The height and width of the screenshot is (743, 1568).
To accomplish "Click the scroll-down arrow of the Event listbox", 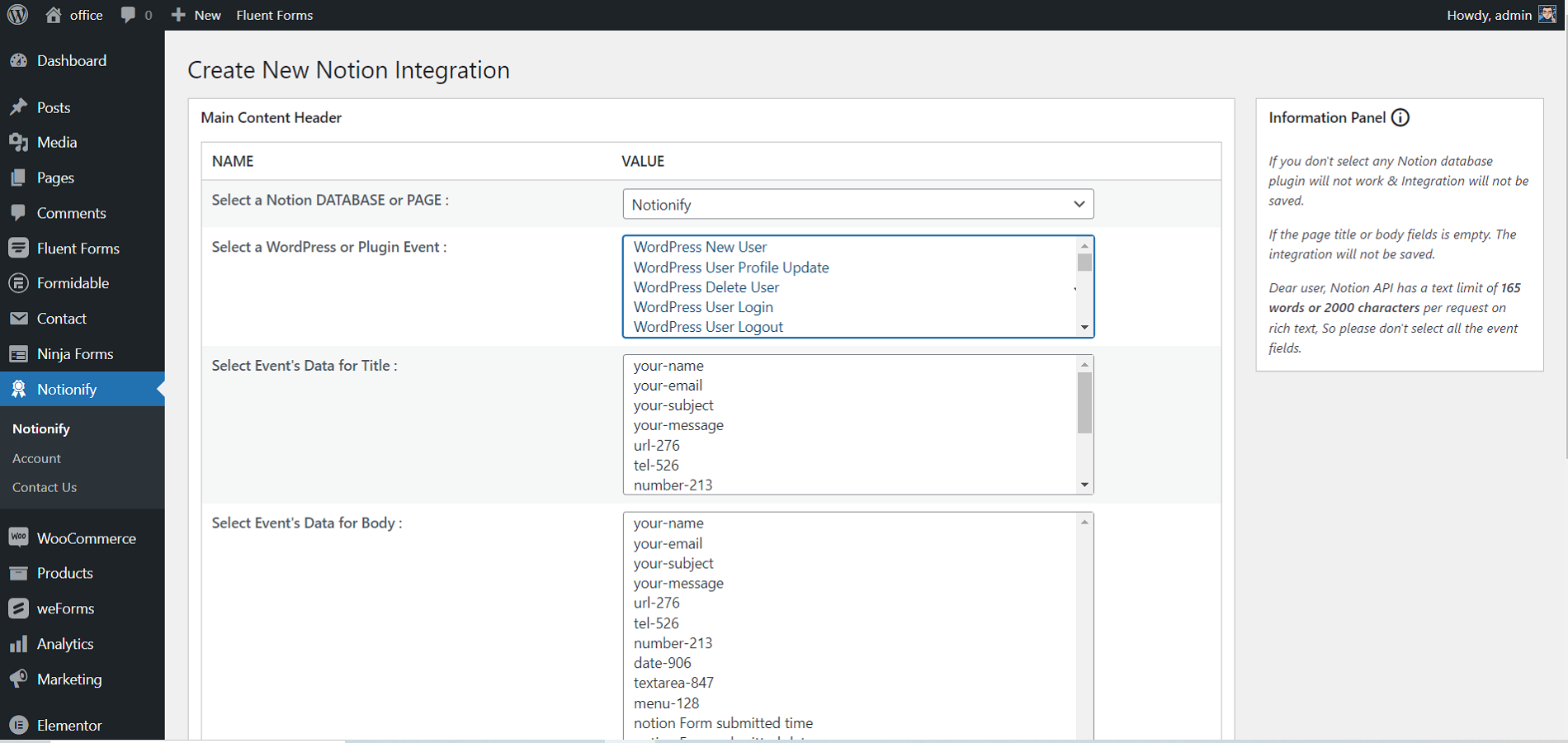I will coord(1085,328).
